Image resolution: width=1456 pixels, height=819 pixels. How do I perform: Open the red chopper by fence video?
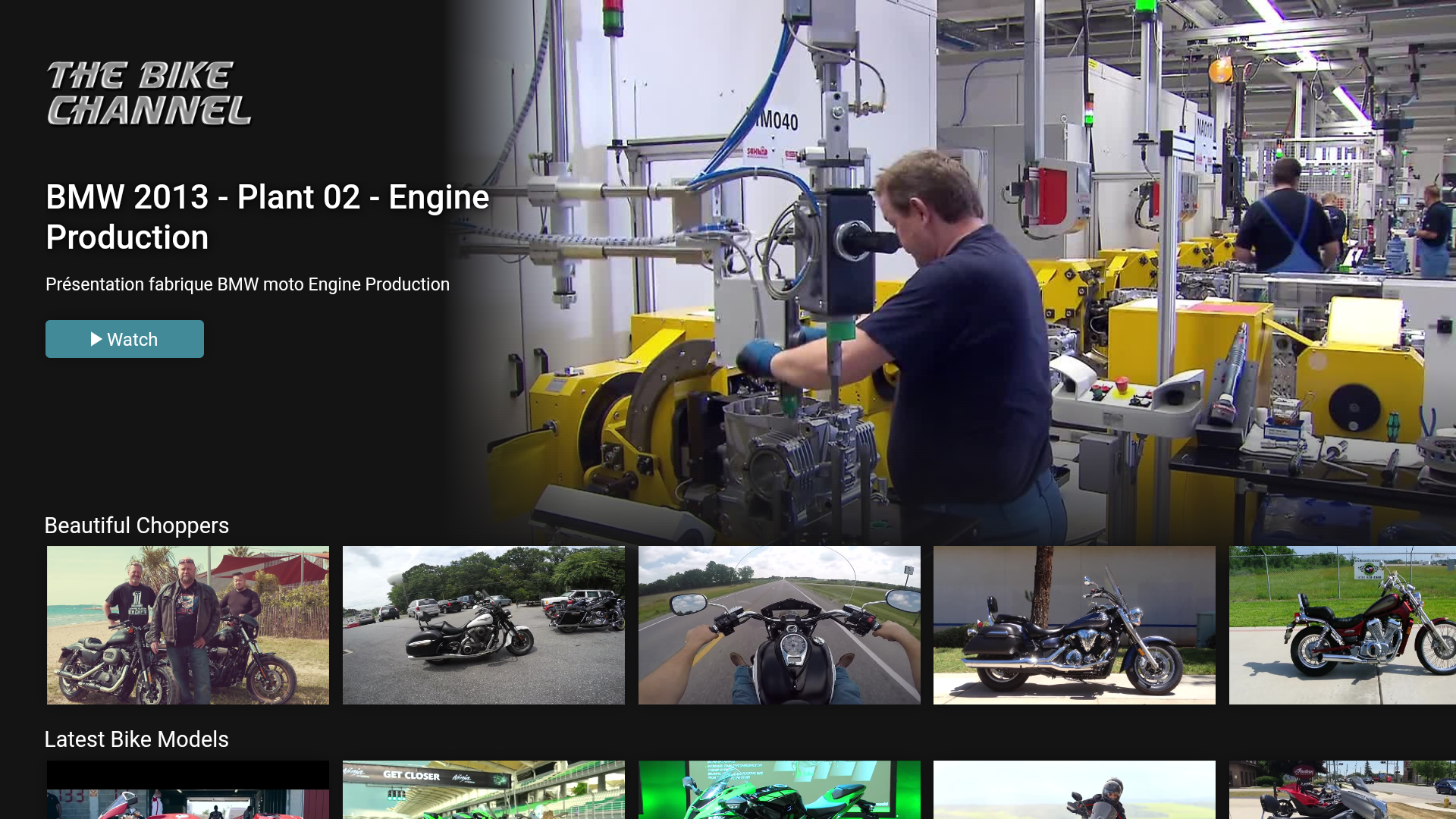click(x=1342, y=626)
